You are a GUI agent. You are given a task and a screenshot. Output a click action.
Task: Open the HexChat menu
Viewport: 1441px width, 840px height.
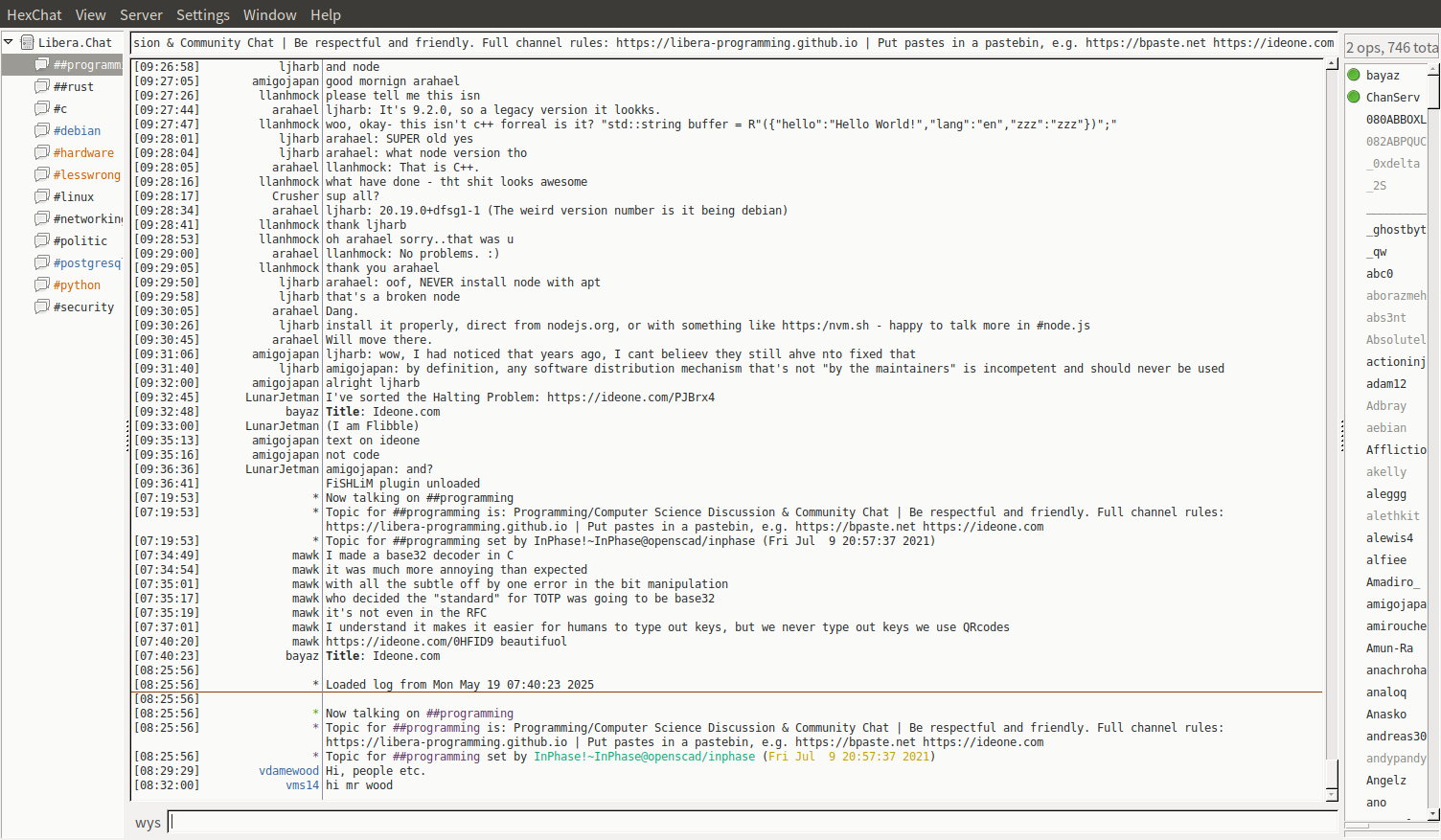[34, 14]
